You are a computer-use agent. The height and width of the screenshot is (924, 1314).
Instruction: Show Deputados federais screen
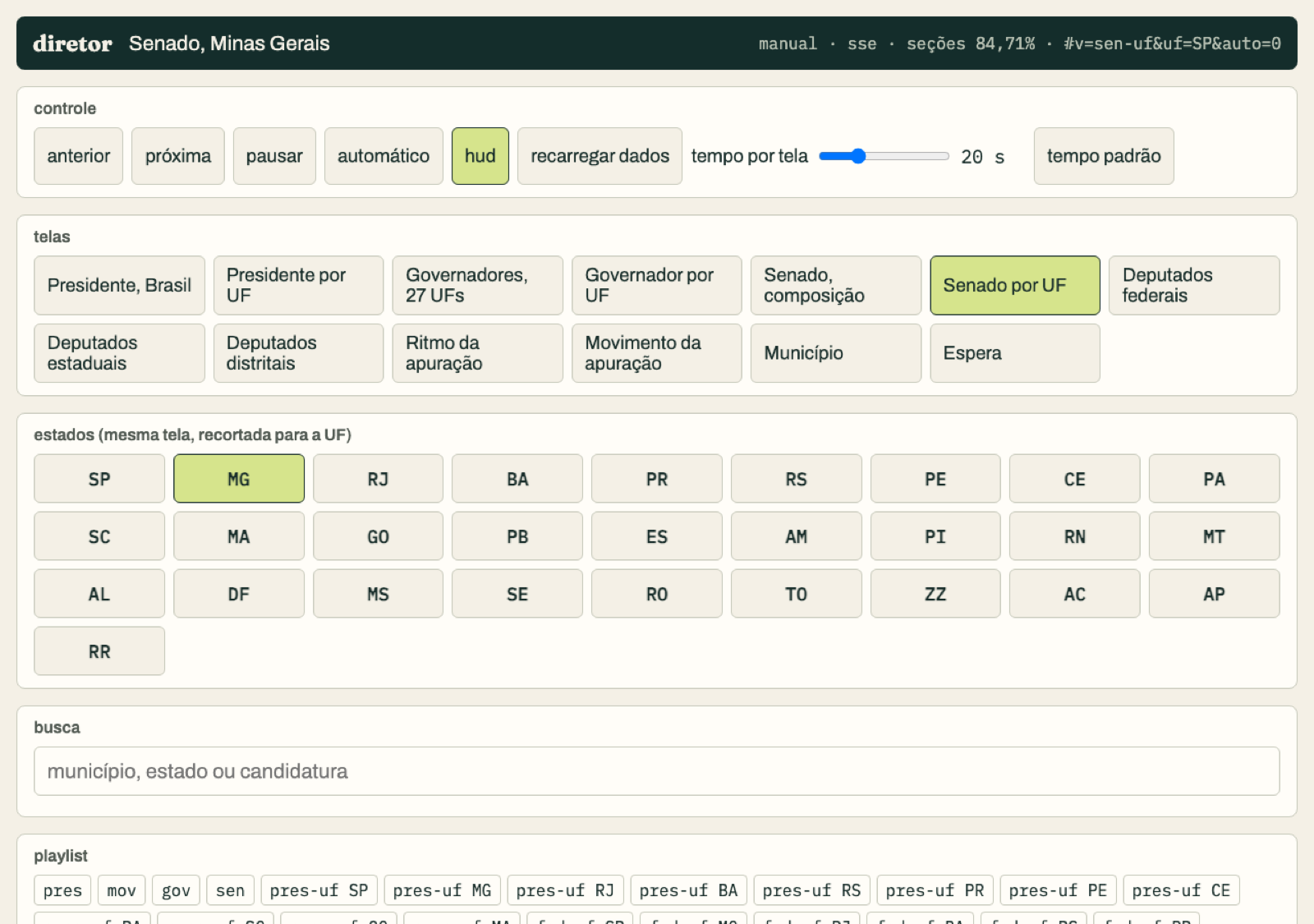coord(1194,285)
